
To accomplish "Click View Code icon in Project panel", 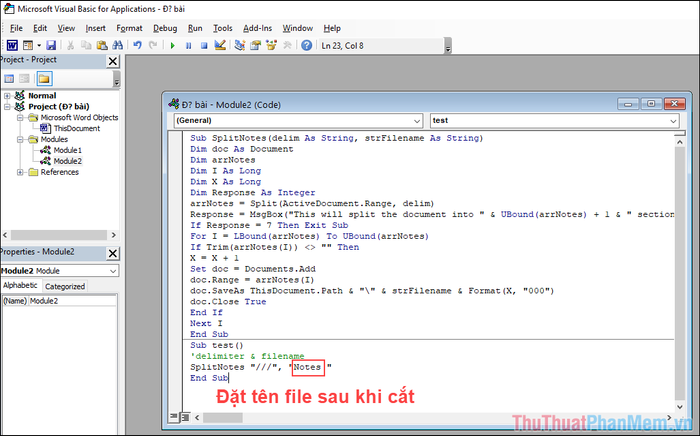I will click(x=9, y=79).
